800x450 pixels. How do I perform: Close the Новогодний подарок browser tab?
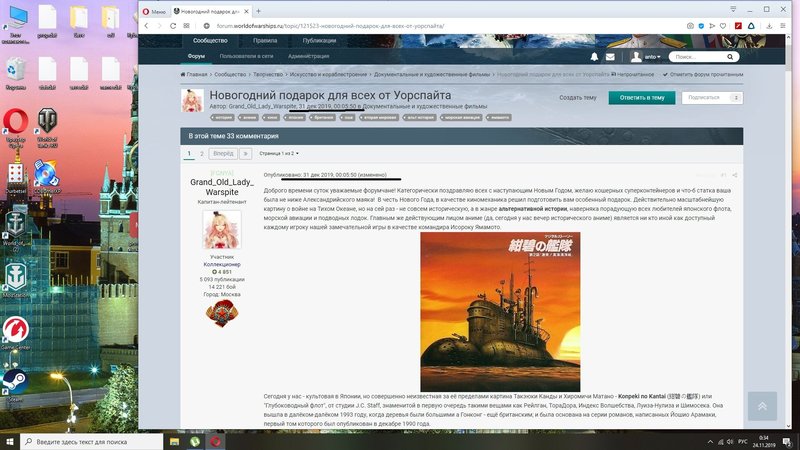click(x=246, y=11)
